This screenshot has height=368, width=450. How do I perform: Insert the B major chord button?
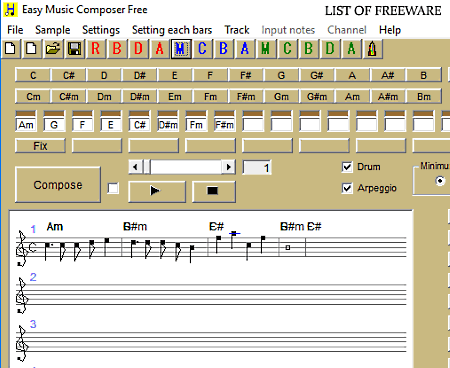(424, 75)
